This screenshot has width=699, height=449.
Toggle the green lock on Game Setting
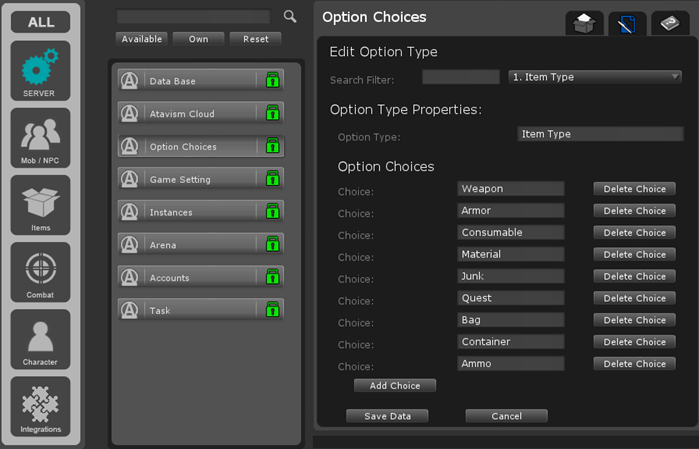[271, 179]
